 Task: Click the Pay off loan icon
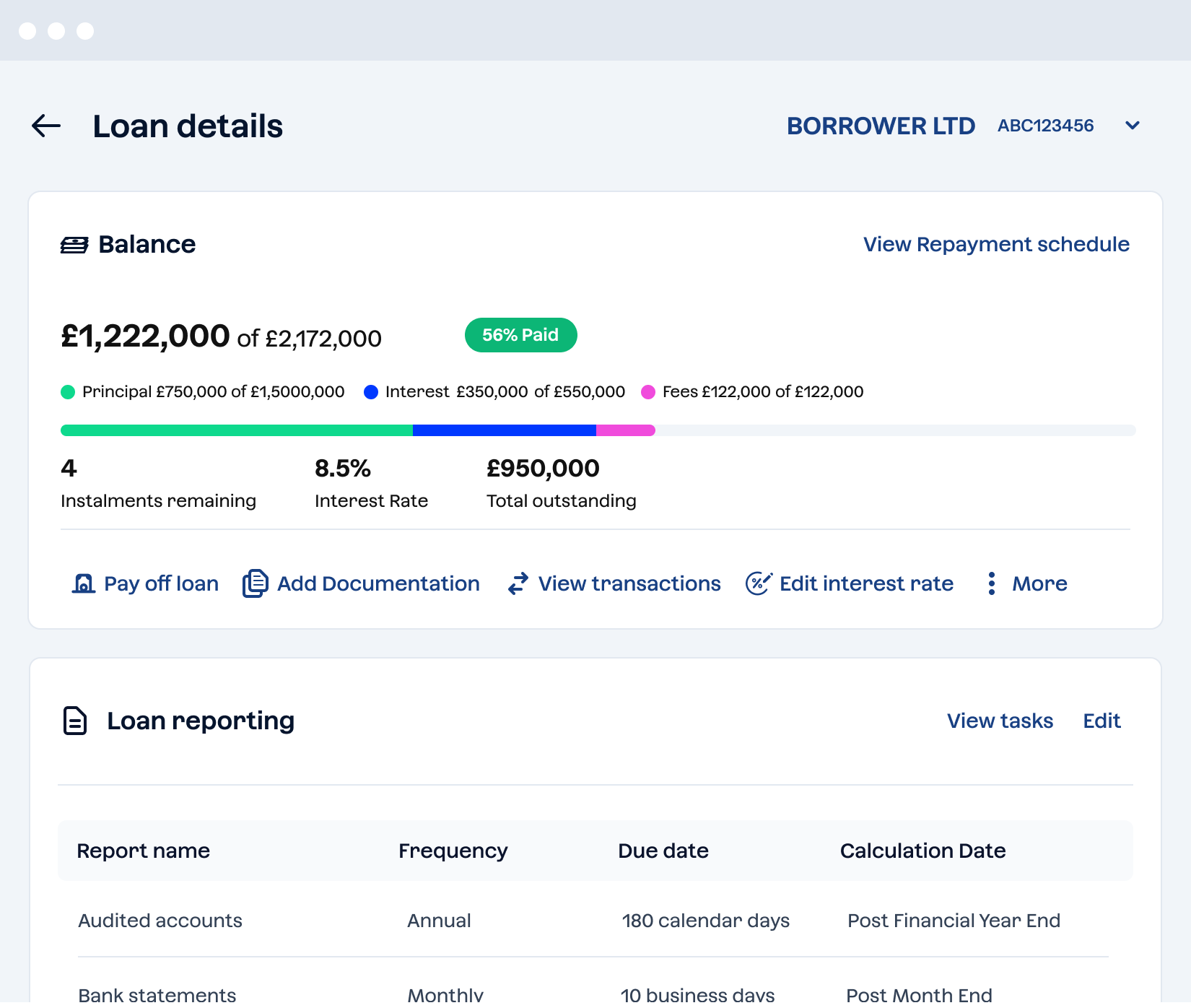(84, 583)
